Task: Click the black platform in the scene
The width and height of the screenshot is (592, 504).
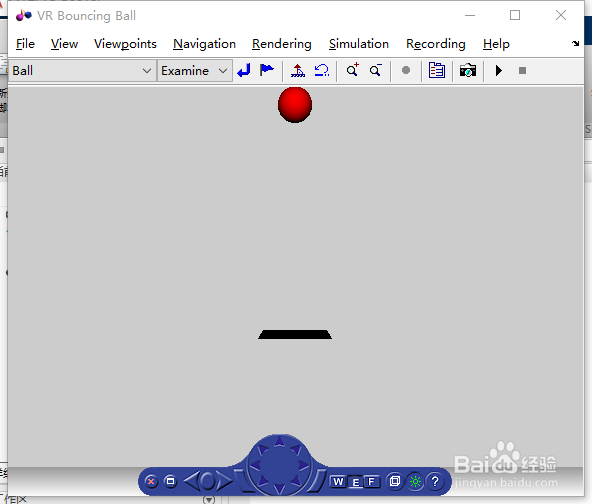Action: pyautogui.click(x=295, y=334)
